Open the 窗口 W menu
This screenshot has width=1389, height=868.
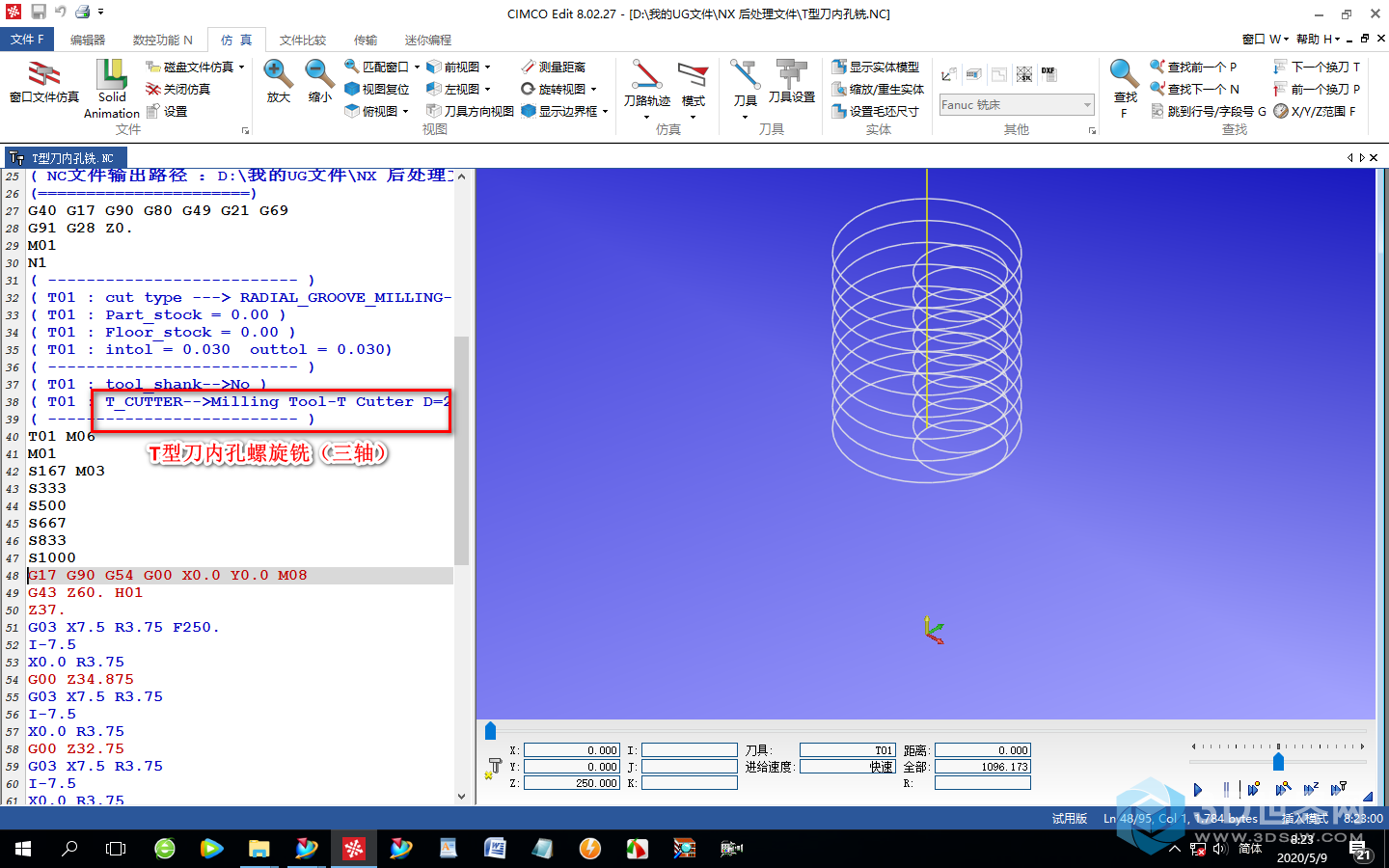(x=1265, y=40)
